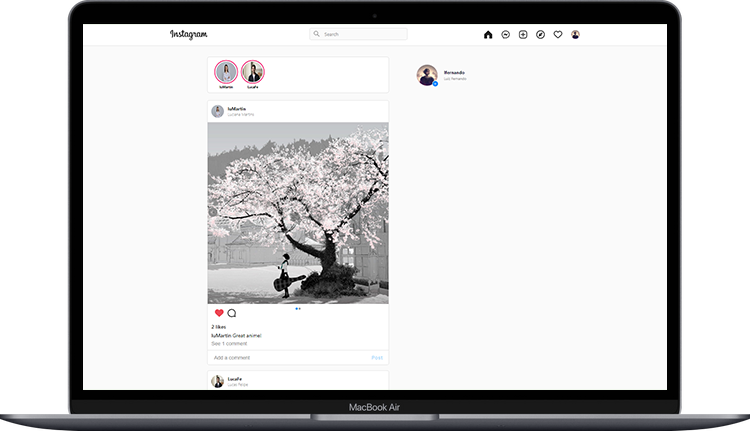Open profile avatar in top navigation
This screenshot has width=750, height=431.
[575, 34]
